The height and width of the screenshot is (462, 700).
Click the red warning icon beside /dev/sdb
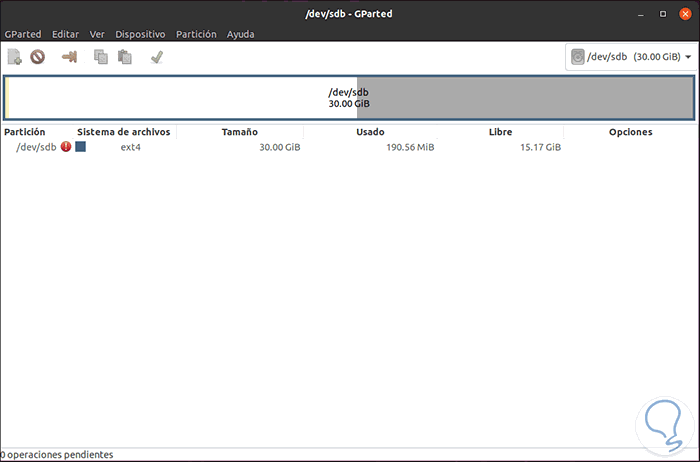pyautogui.click(x=66, y=146)
